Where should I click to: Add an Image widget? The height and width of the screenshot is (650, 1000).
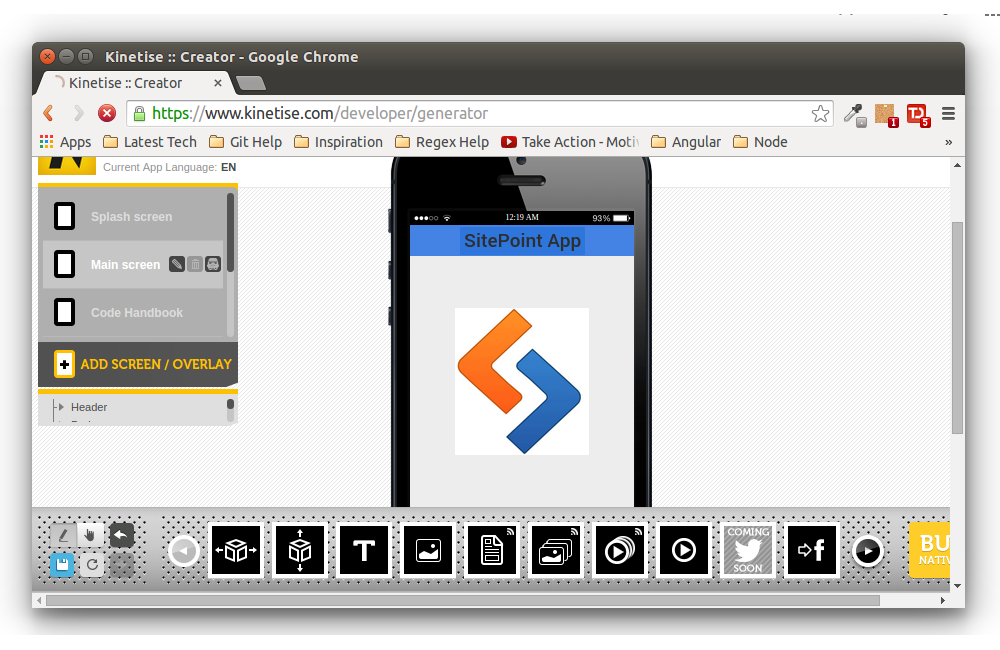coord(428,551)
